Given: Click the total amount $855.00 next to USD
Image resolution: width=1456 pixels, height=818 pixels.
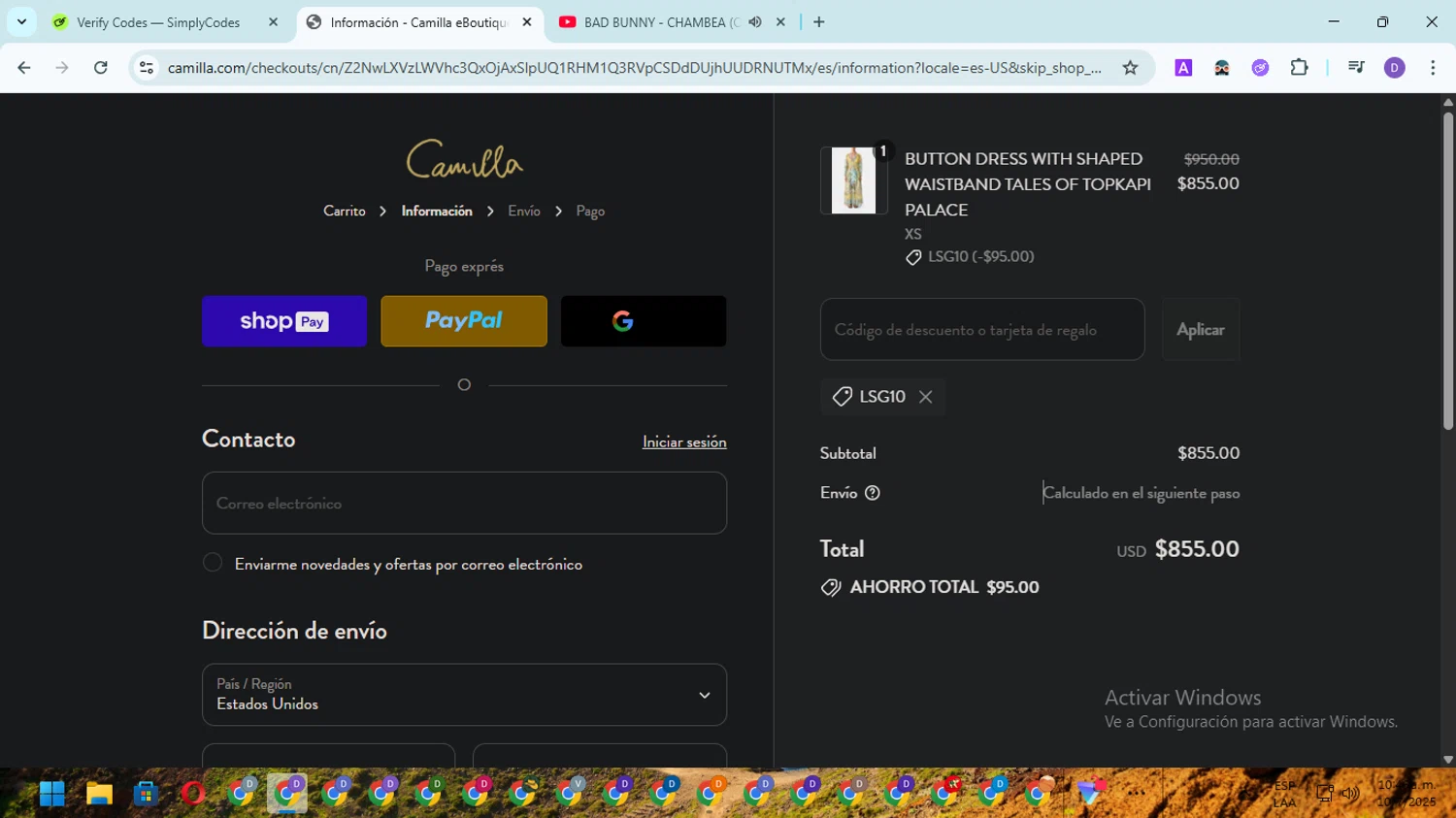Looking at the screenshot, I should click(1197, 549).
